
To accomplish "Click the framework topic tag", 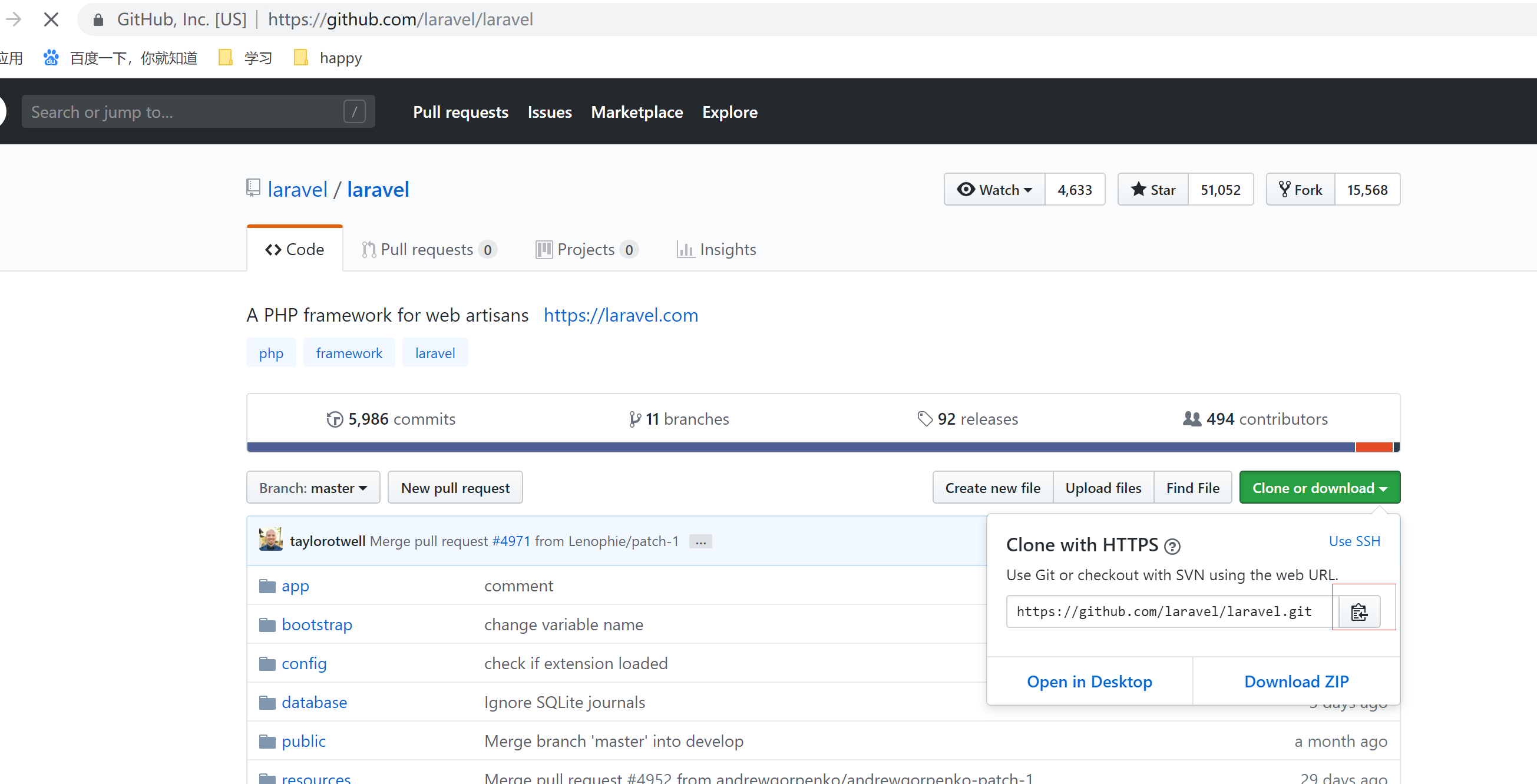I will click(x=349, y=353).
